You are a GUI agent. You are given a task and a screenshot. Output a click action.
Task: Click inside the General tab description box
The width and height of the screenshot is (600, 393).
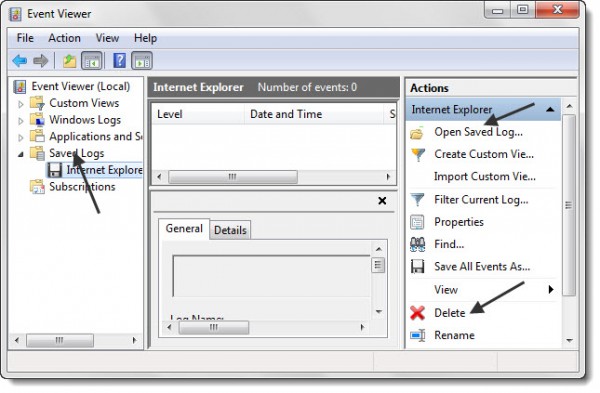click(x=271, y=276)
